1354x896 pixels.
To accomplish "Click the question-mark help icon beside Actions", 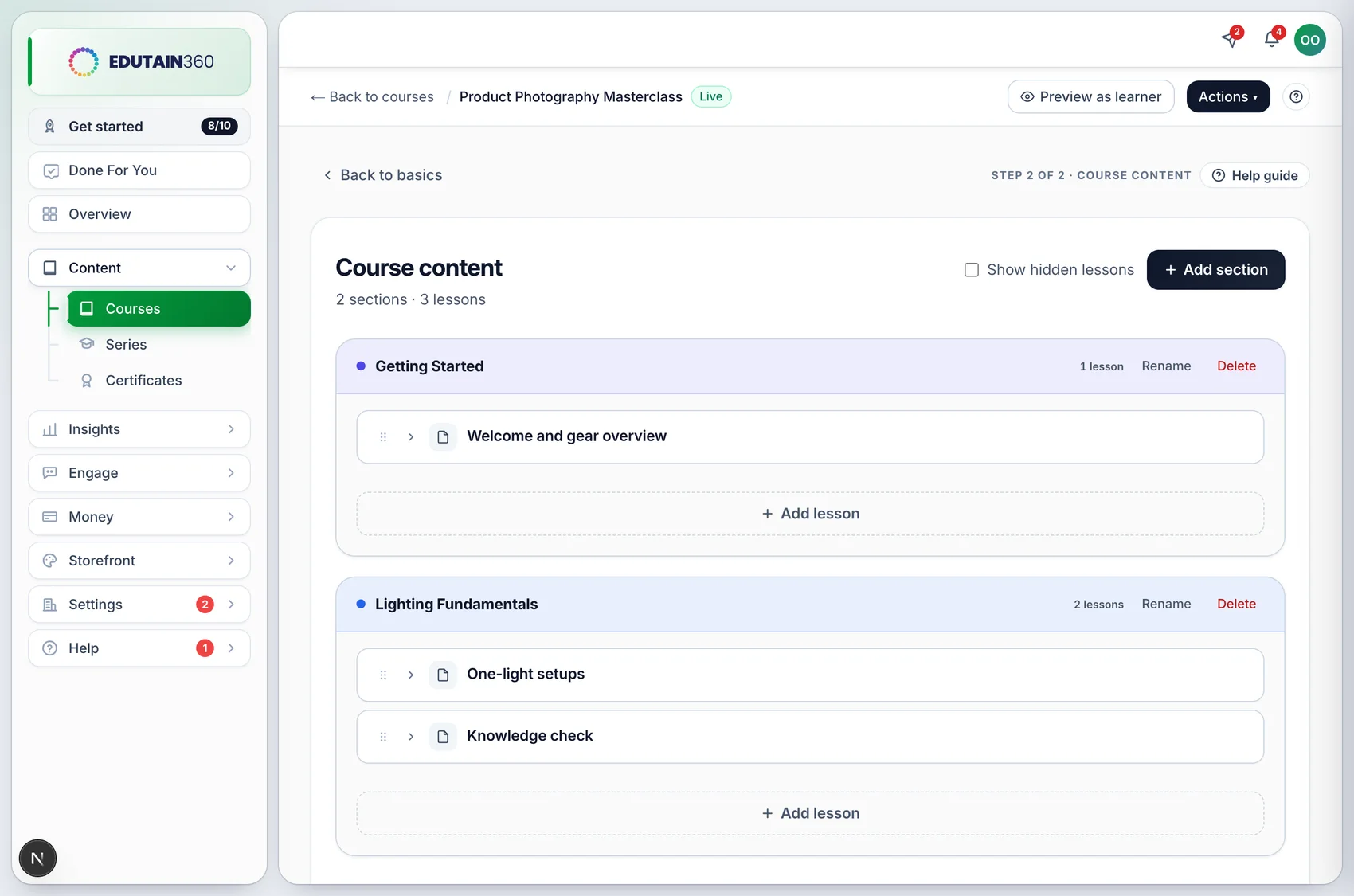I will [1297, 96].
